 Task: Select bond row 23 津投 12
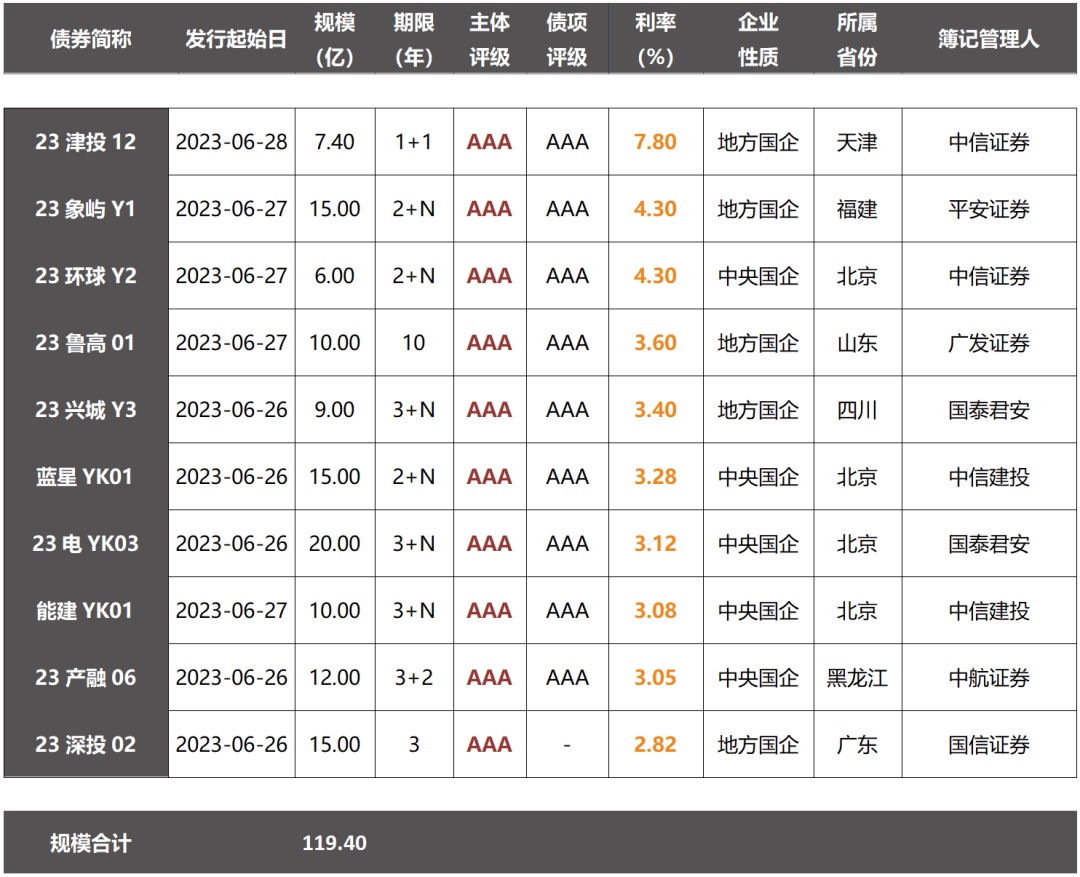(x=541, y=142)
